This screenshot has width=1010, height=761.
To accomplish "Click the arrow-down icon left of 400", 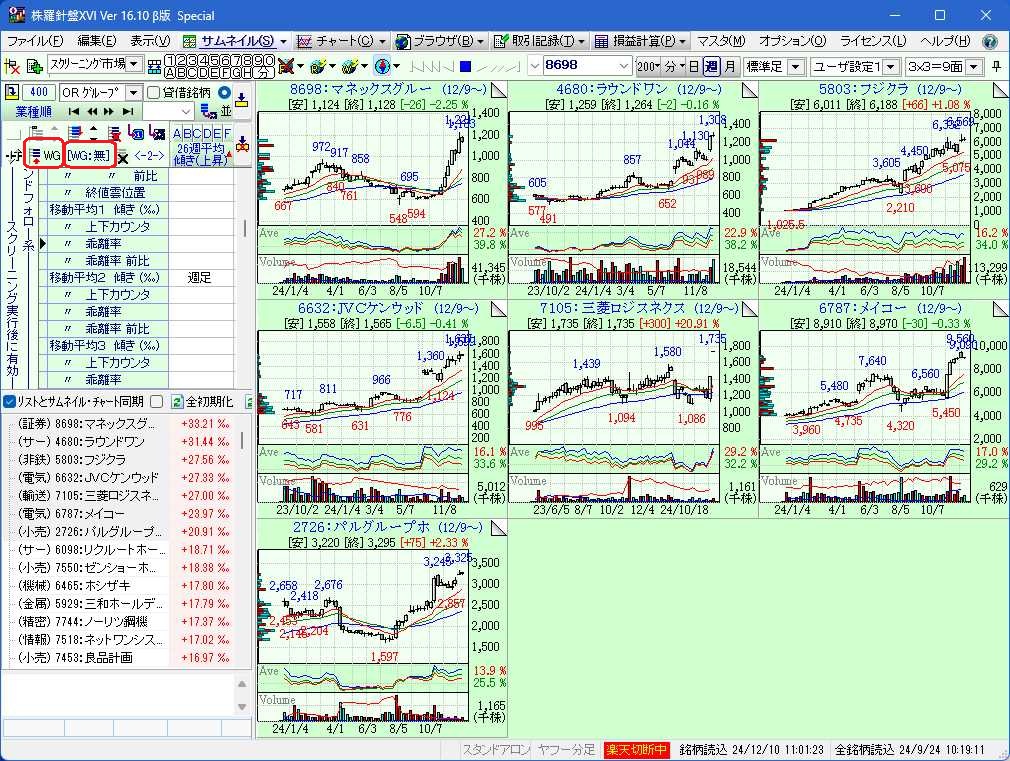I will pyautogui.click(x=12, y=92).
